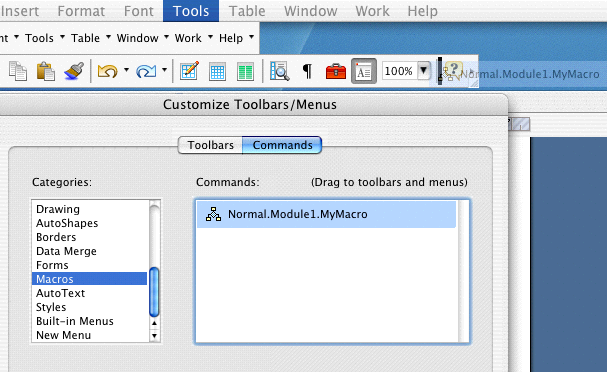
Task: Open the Navigation Pane magnifier icon
Action: pos(279,71)
